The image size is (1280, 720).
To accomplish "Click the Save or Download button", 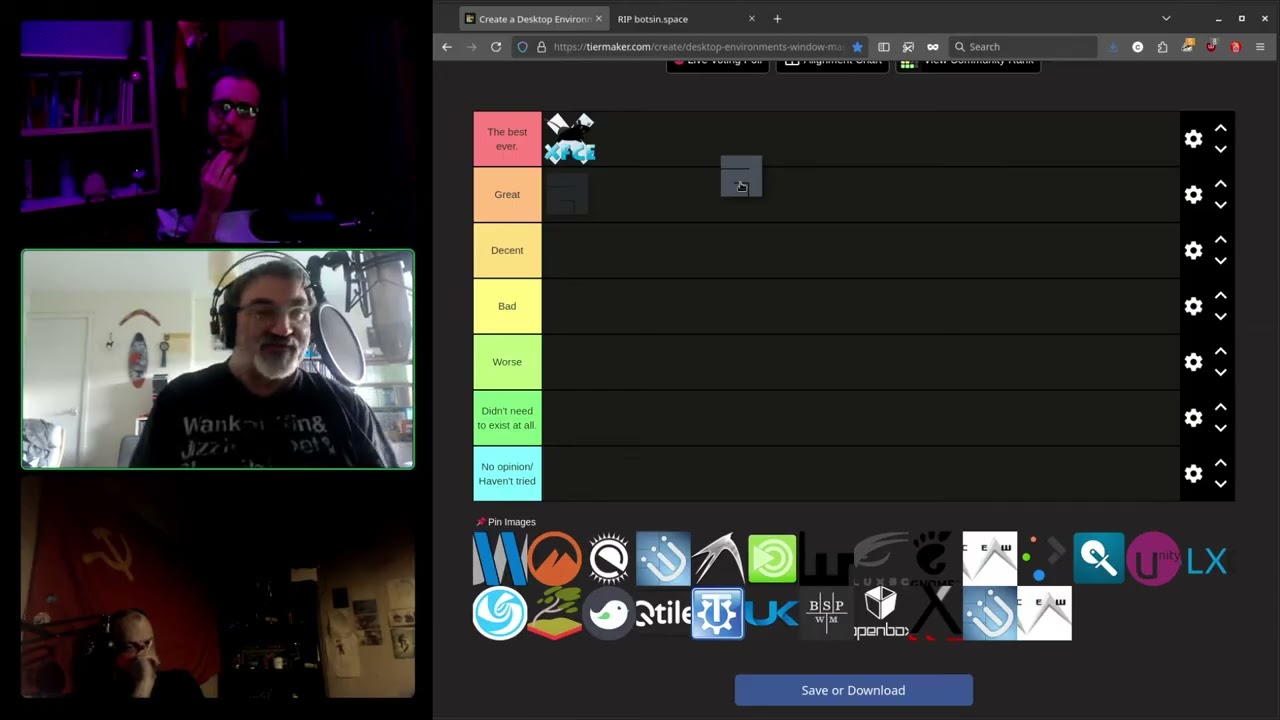I will pos(853,690).
